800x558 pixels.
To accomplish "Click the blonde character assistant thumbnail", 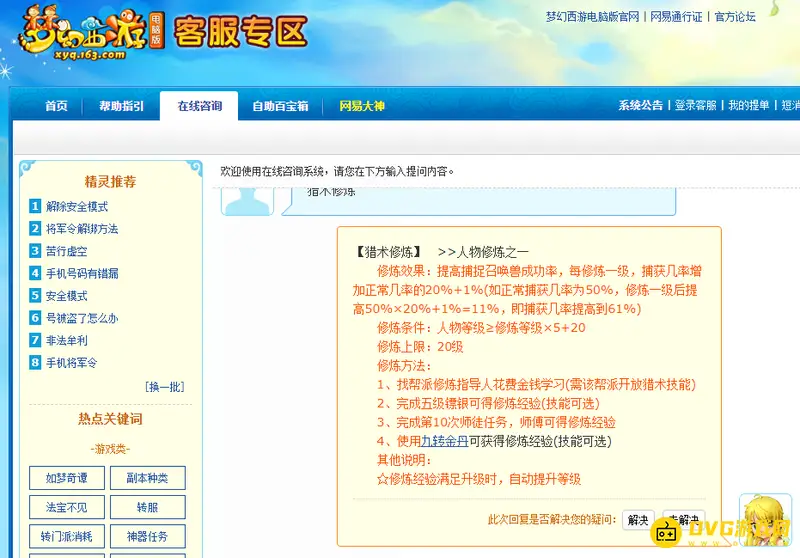I will coord(765,519).
